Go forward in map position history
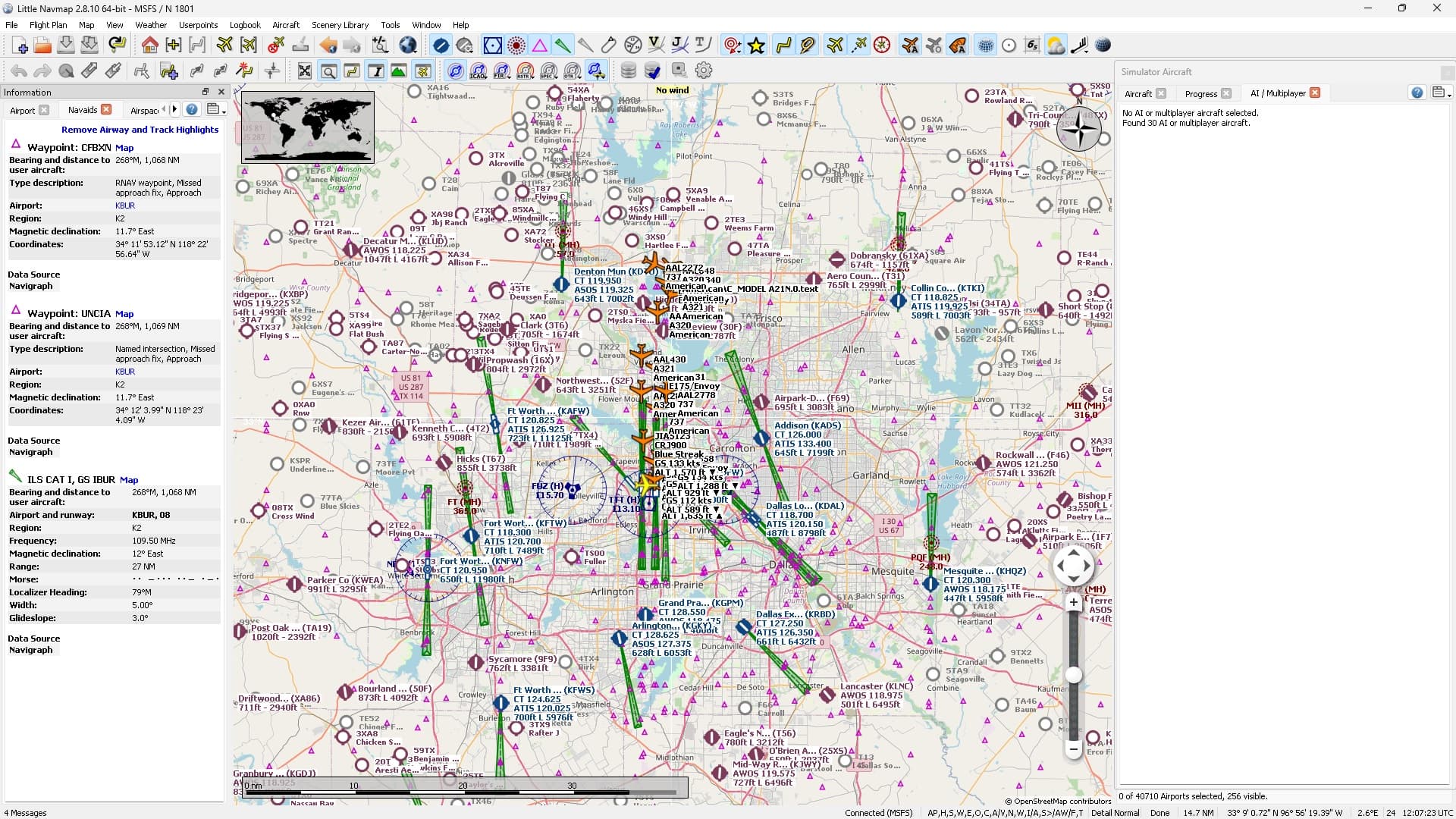1456x819 pixels. (x=352, y=45)
